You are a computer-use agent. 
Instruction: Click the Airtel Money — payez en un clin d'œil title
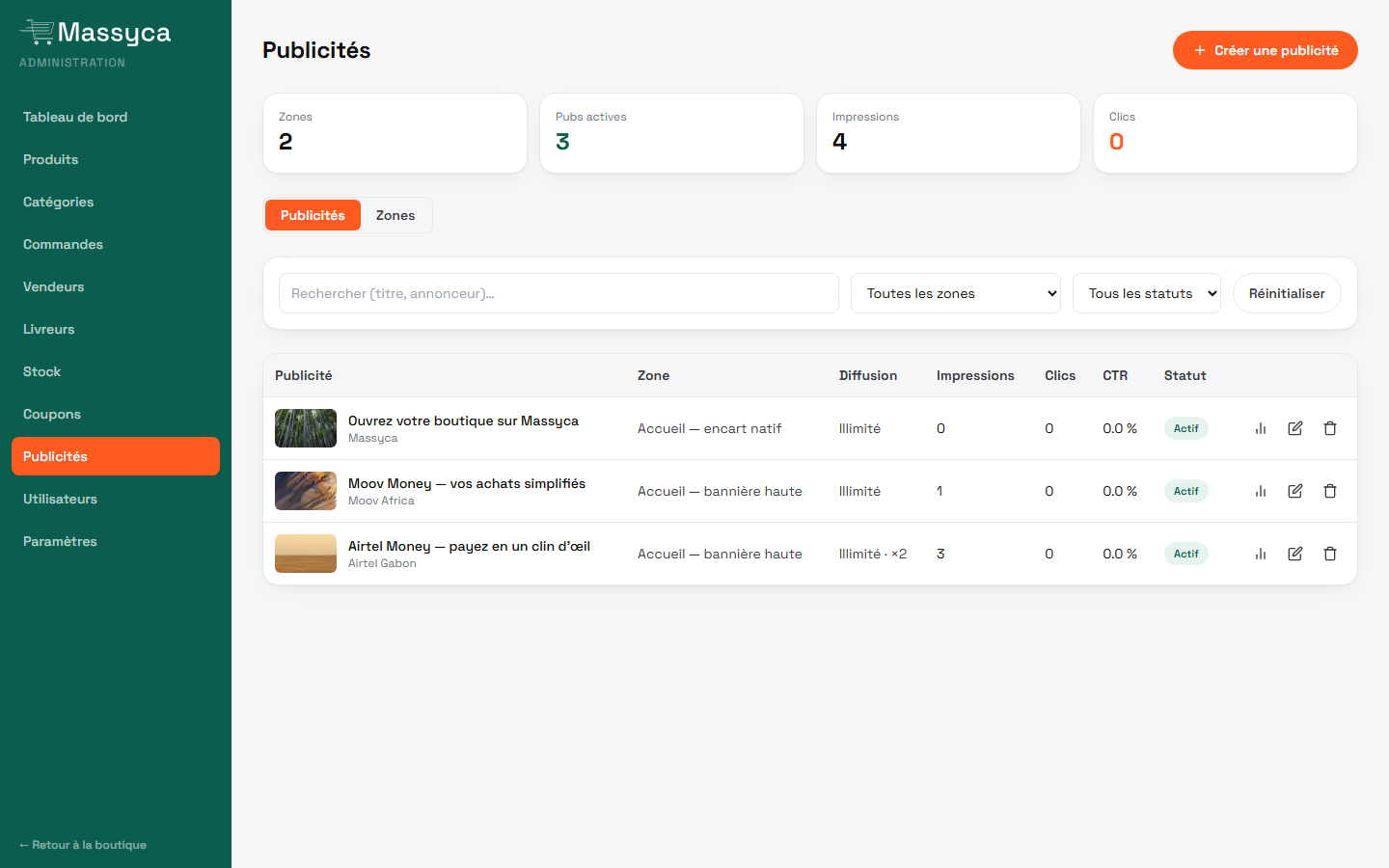(469, 546)
